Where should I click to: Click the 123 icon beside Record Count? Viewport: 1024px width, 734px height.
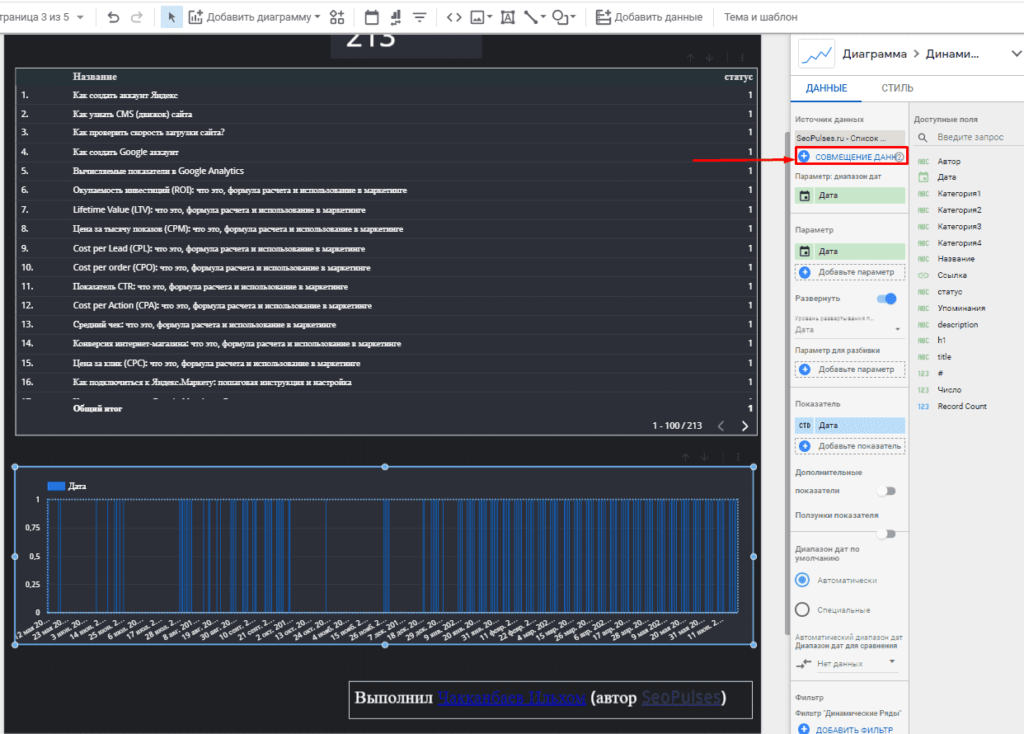tap(923, 406)
